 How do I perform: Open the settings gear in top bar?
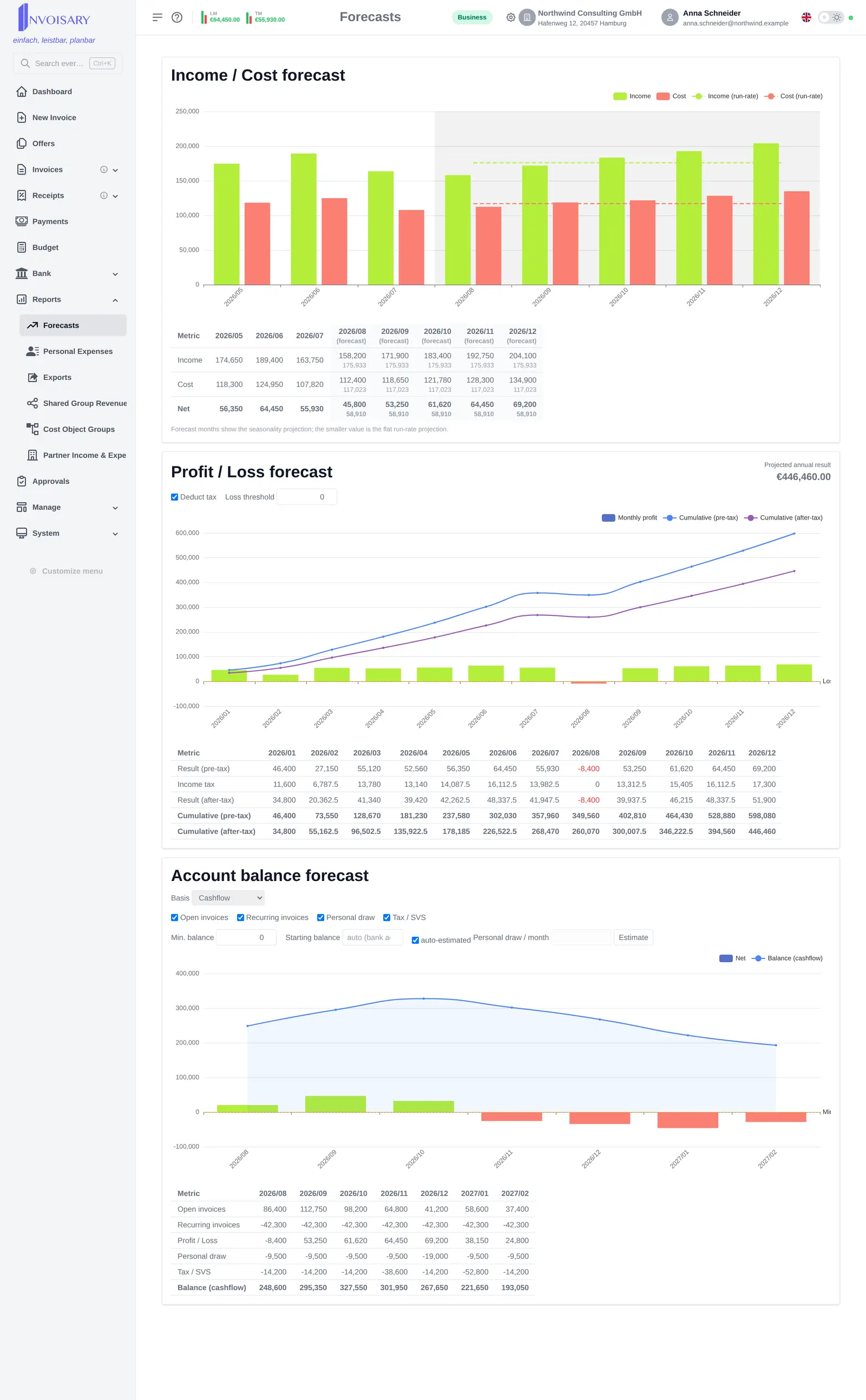coord(511,17)
